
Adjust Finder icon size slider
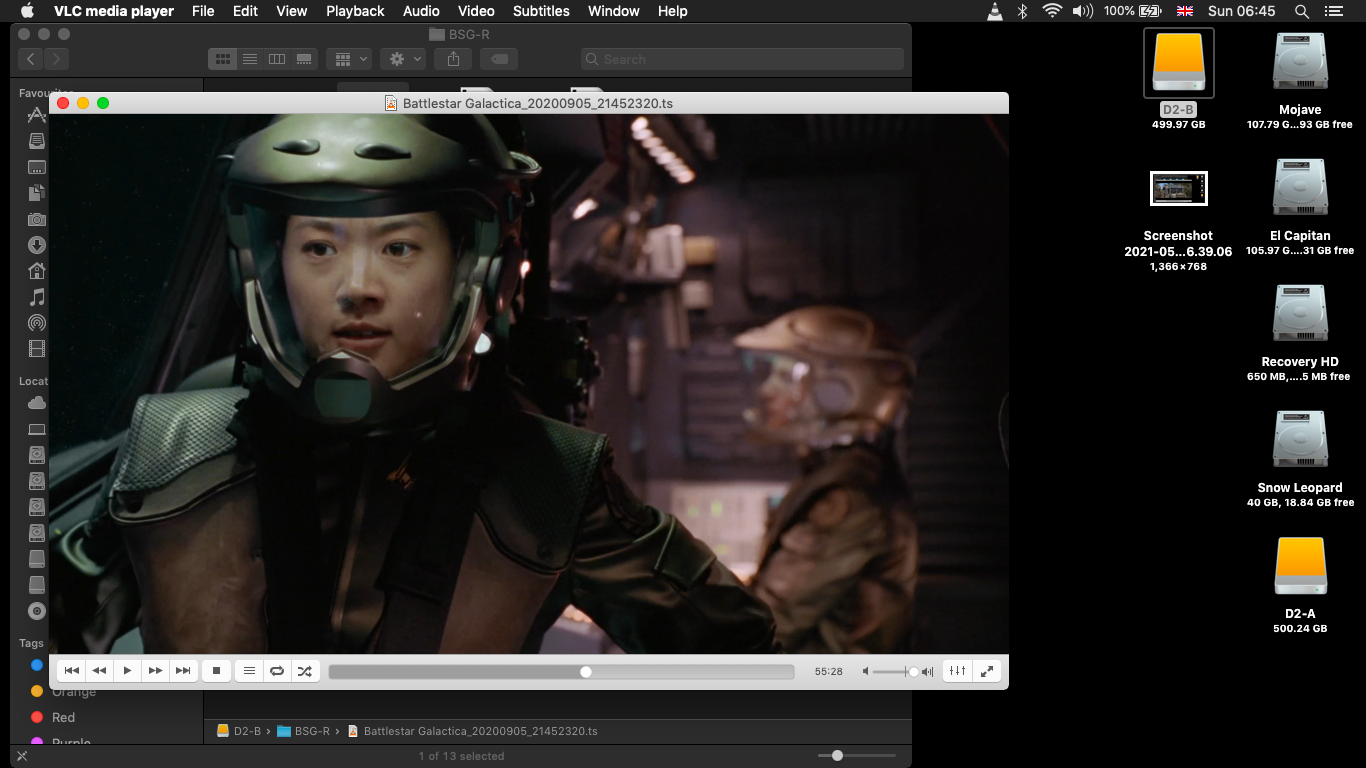[857, 755]
